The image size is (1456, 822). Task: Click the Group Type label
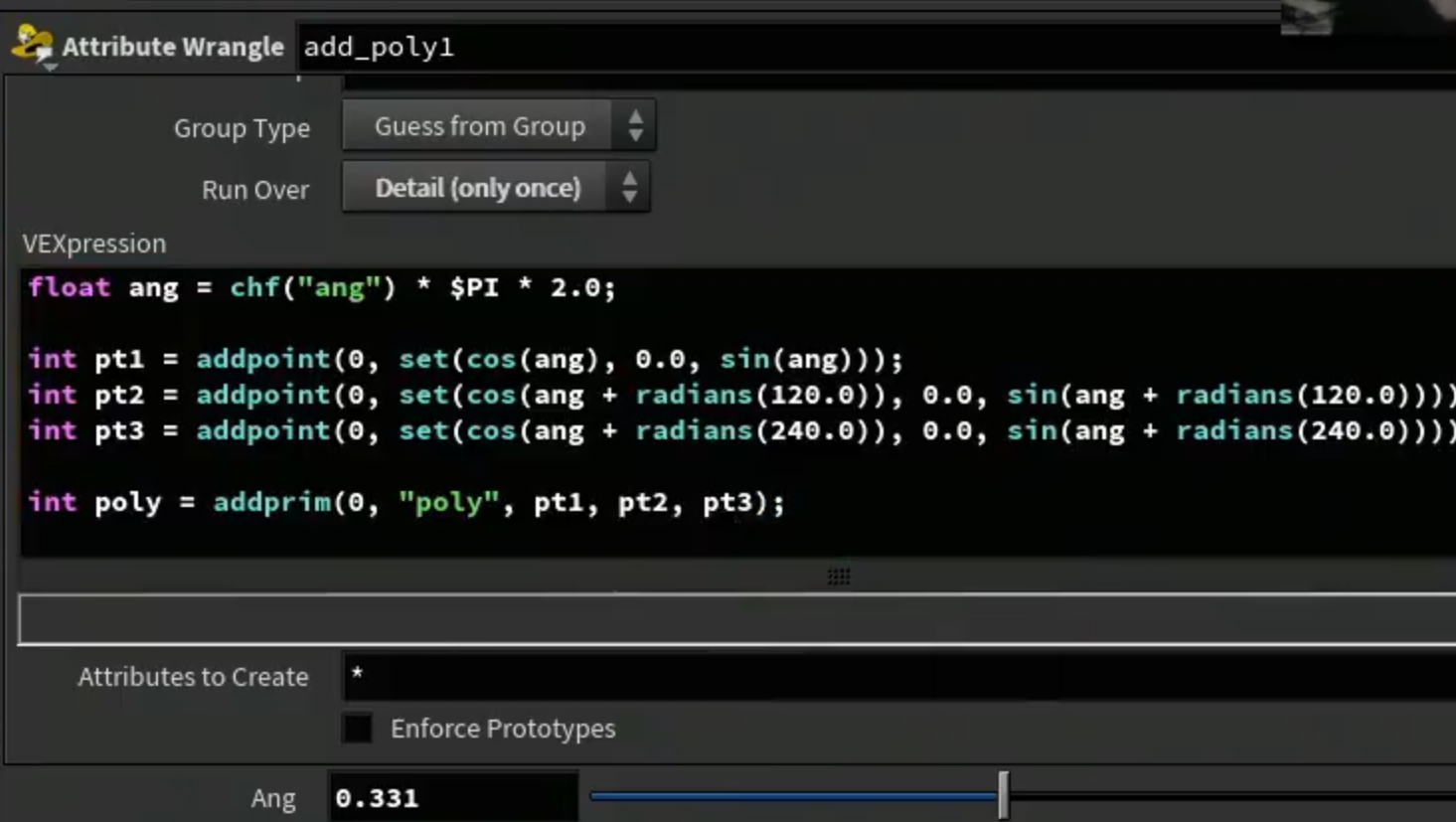click(x=242, y=128)
